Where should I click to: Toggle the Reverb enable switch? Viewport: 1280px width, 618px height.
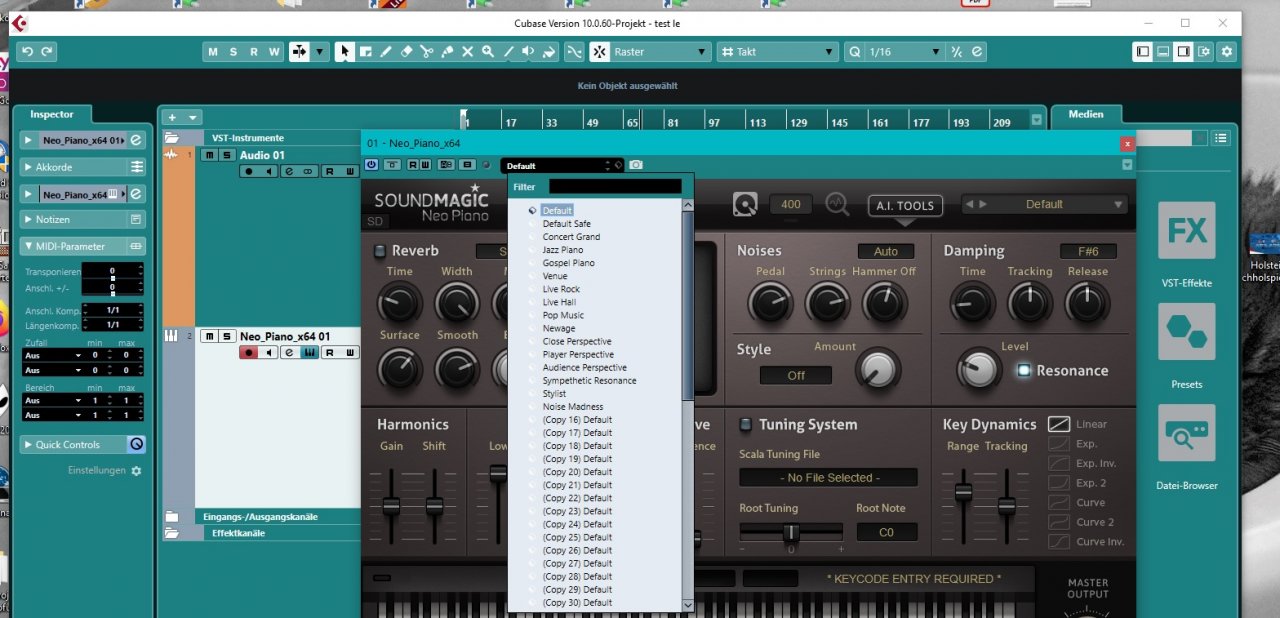(x=379, y=251)
